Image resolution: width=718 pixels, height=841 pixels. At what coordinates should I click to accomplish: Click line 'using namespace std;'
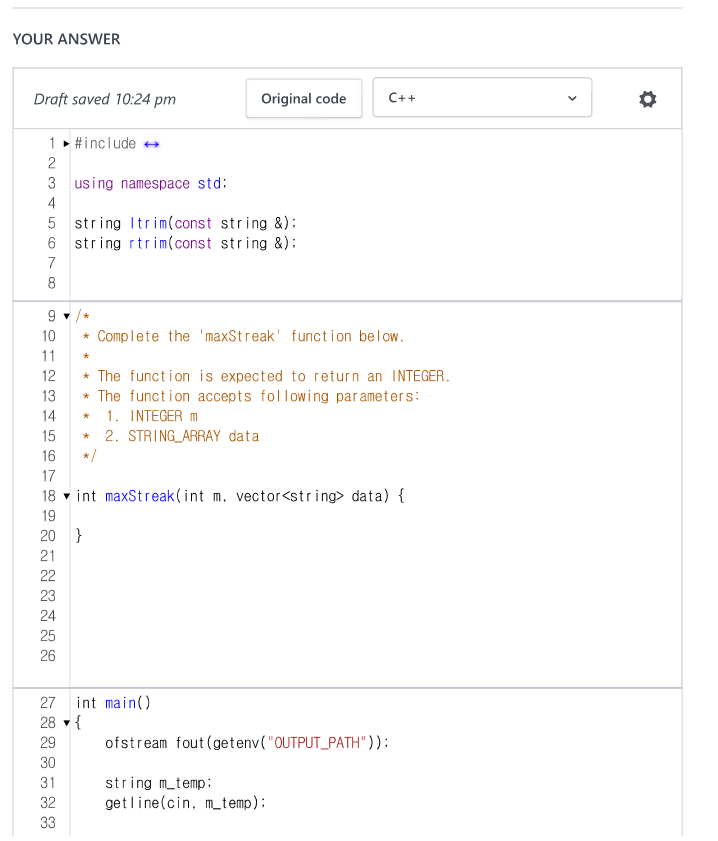pos(151,183)
